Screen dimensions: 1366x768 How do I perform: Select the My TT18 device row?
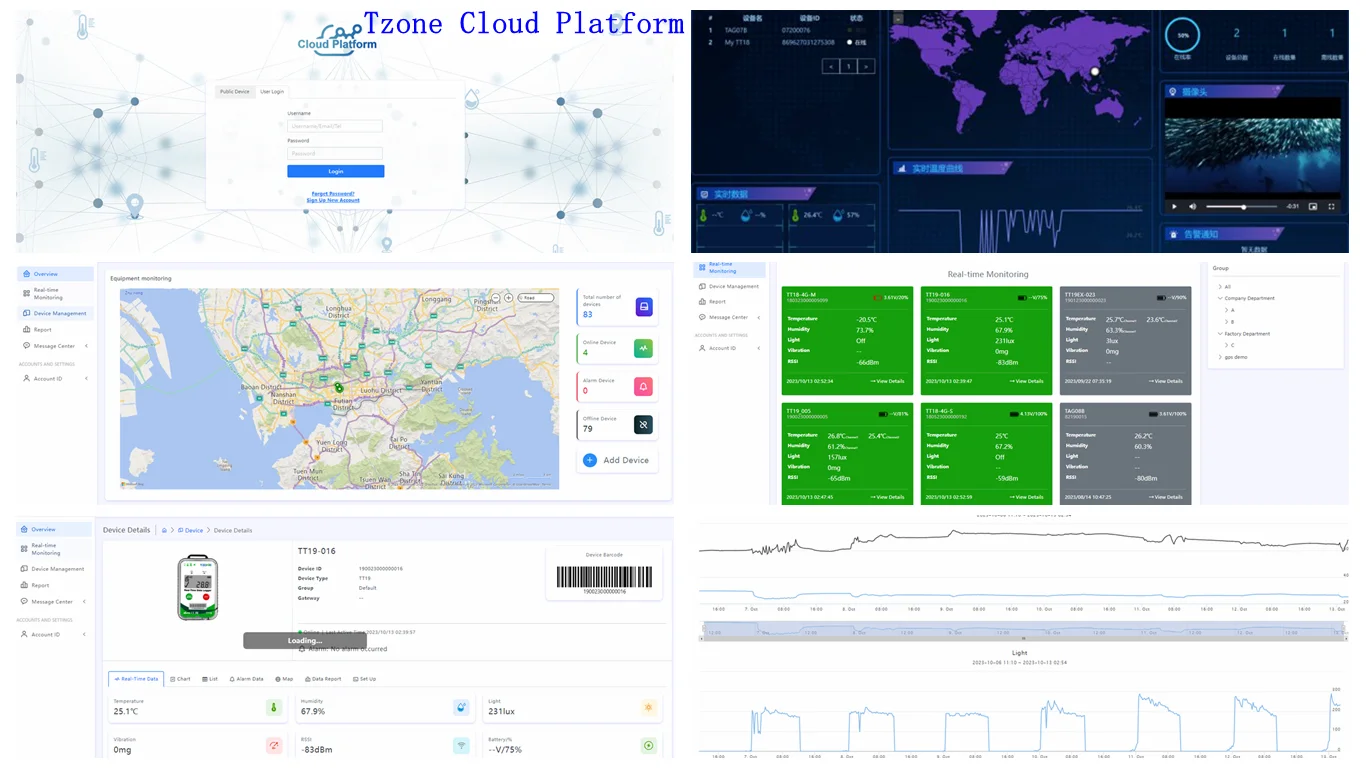click(790, 42)
